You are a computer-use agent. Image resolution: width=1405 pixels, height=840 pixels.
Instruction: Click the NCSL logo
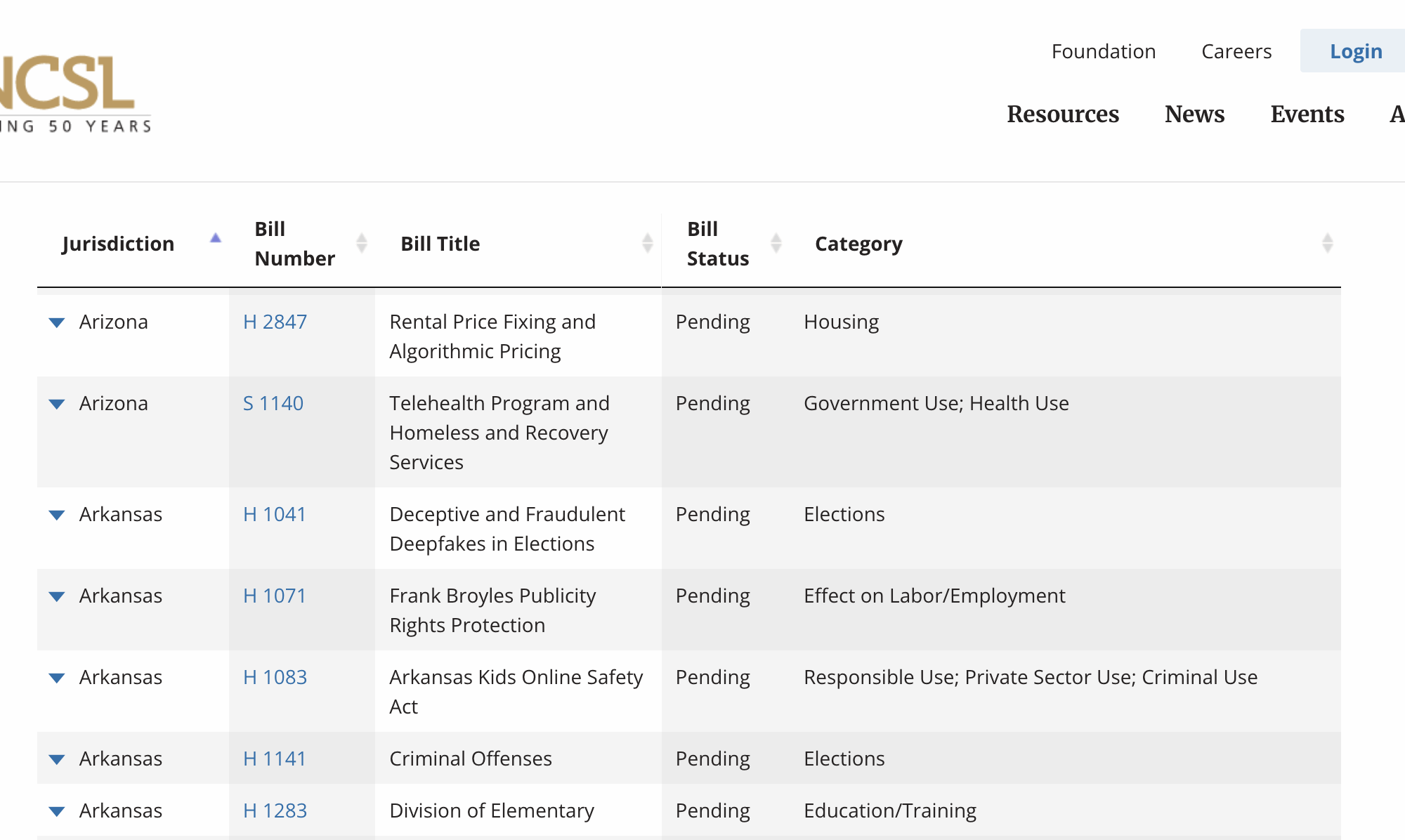click(x=75, y=93)
